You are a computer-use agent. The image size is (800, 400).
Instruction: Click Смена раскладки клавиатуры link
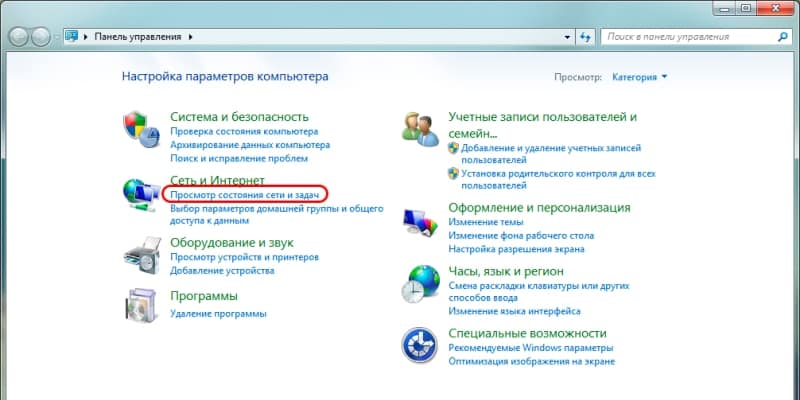[539, 291]
